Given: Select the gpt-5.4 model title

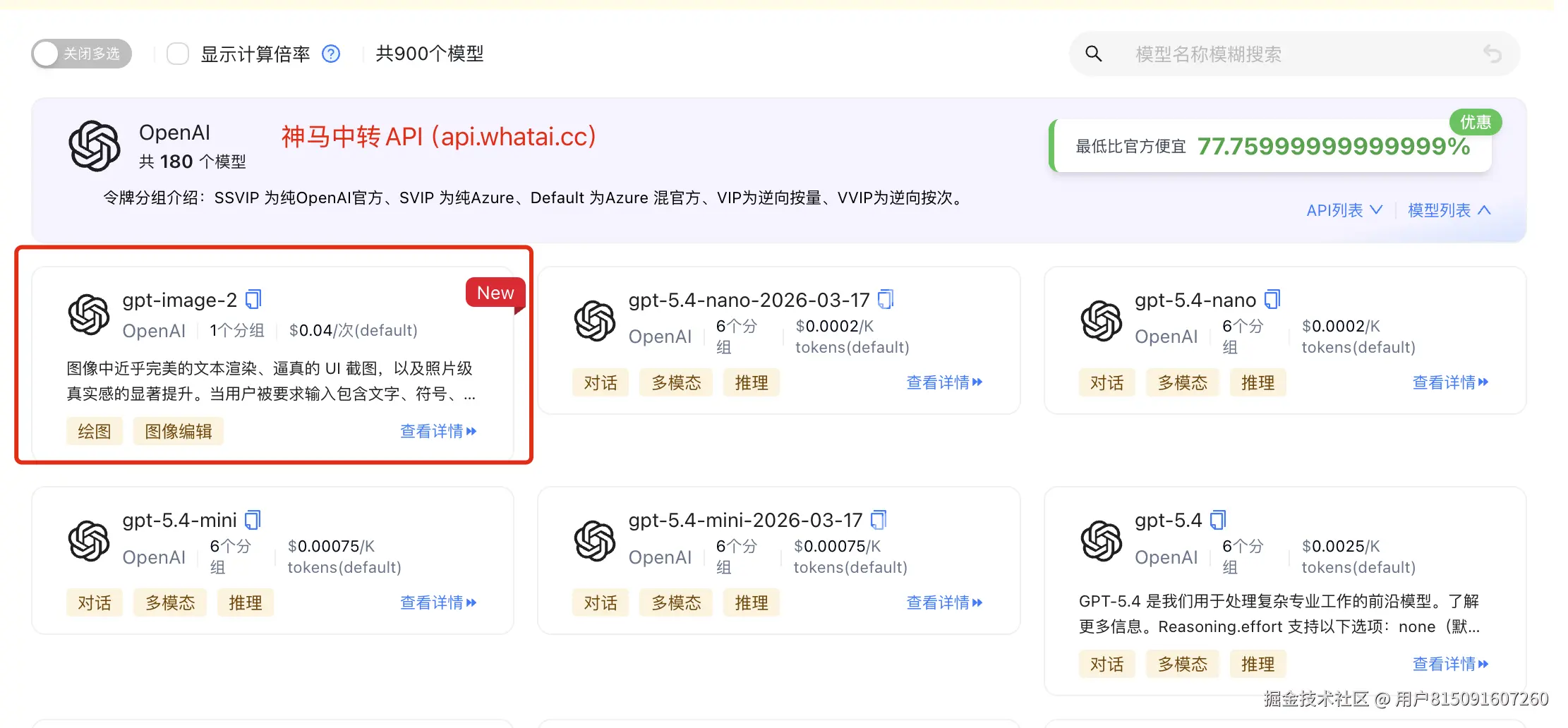Looking at the screenshot, I should tap(1169, 520).
